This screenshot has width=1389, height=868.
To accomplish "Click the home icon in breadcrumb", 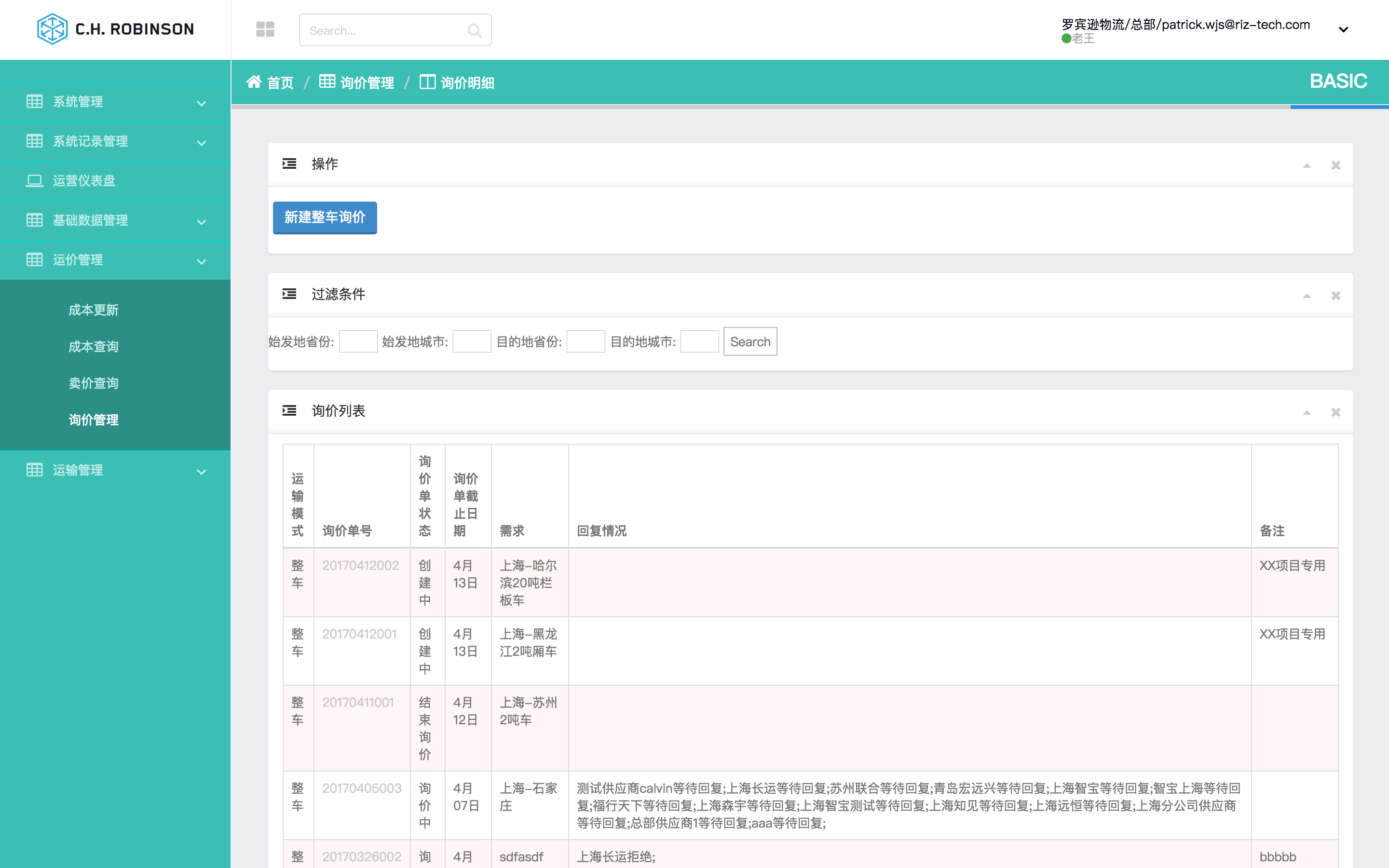I will [254, 81].
